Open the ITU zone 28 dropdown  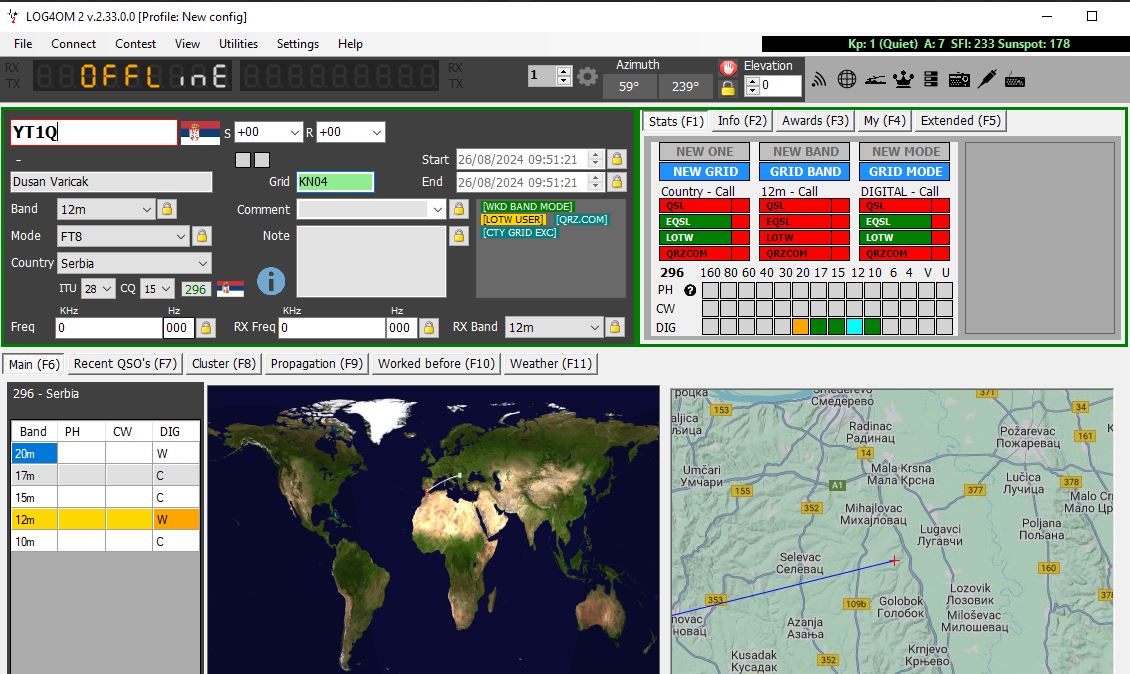point(107,289)
